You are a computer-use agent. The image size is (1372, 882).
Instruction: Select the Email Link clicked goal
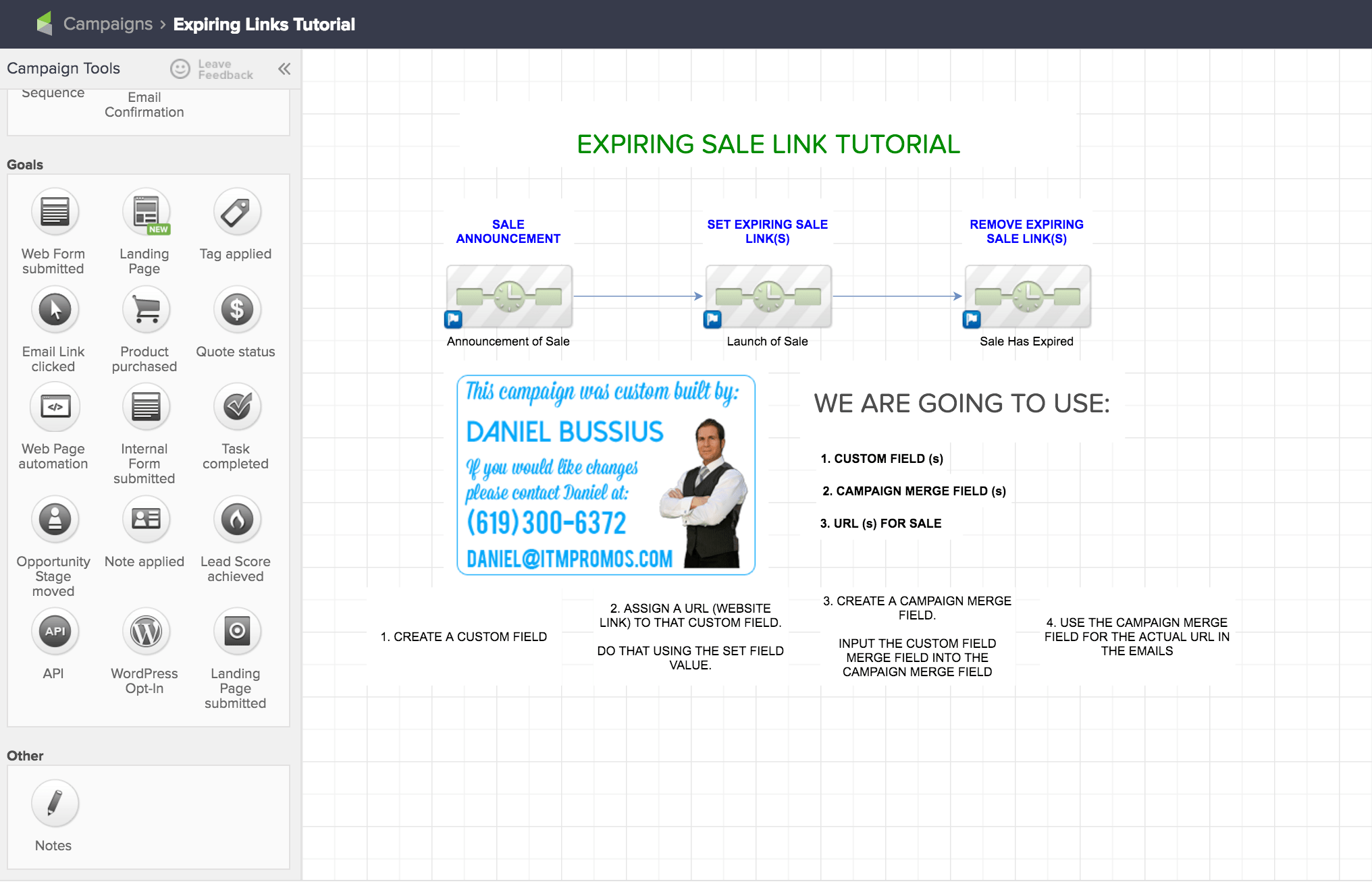[54, 309]
